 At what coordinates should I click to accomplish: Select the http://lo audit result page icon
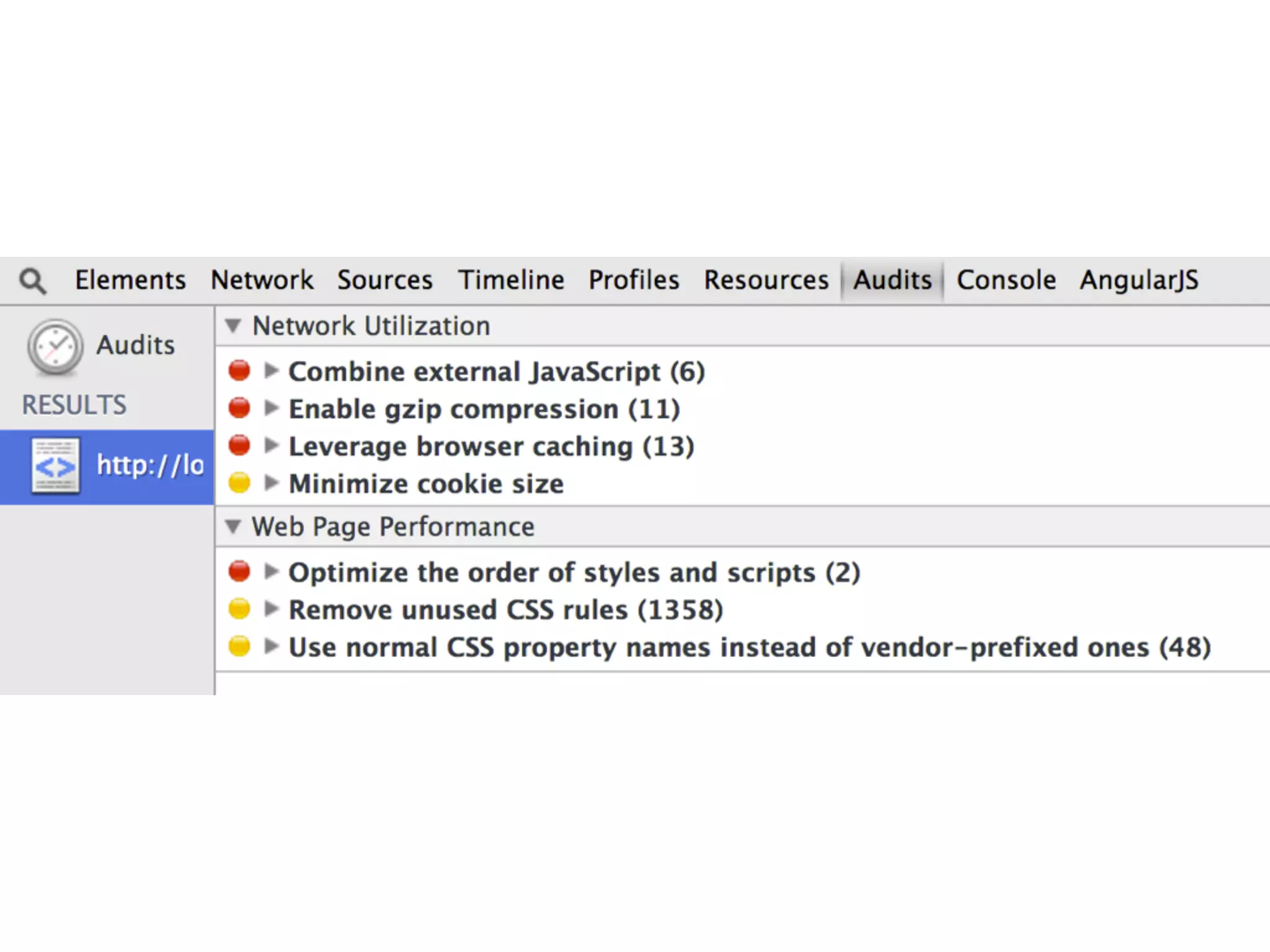[55, 466]
